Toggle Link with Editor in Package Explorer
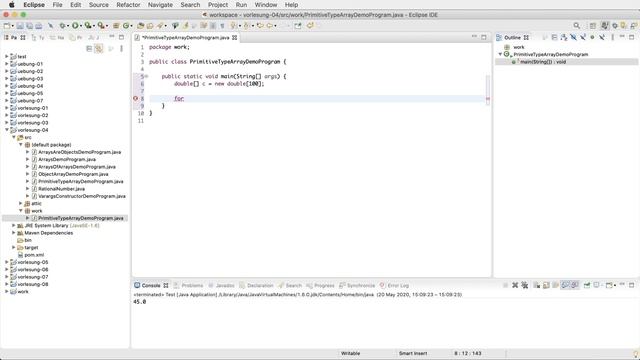Screen dimensions: 640x360 point(99,49)
